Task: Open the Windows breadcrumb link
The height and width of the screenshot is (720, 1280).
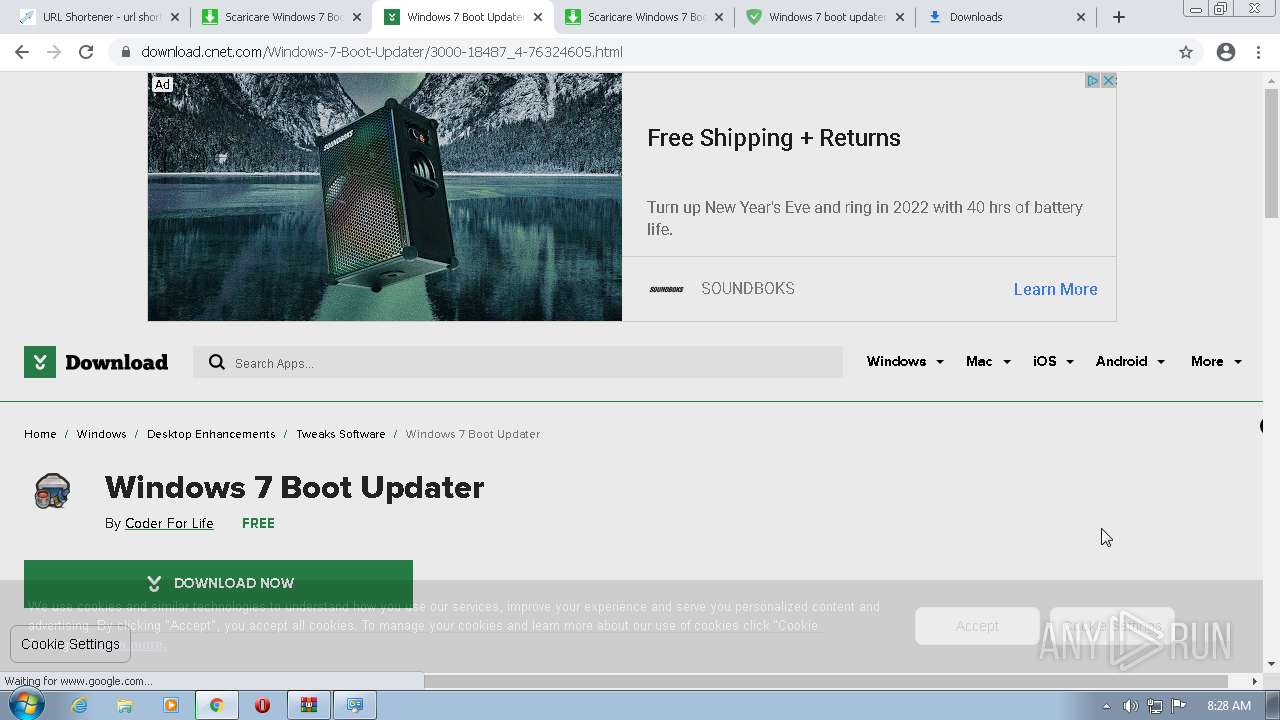Action: click(101, 434)
